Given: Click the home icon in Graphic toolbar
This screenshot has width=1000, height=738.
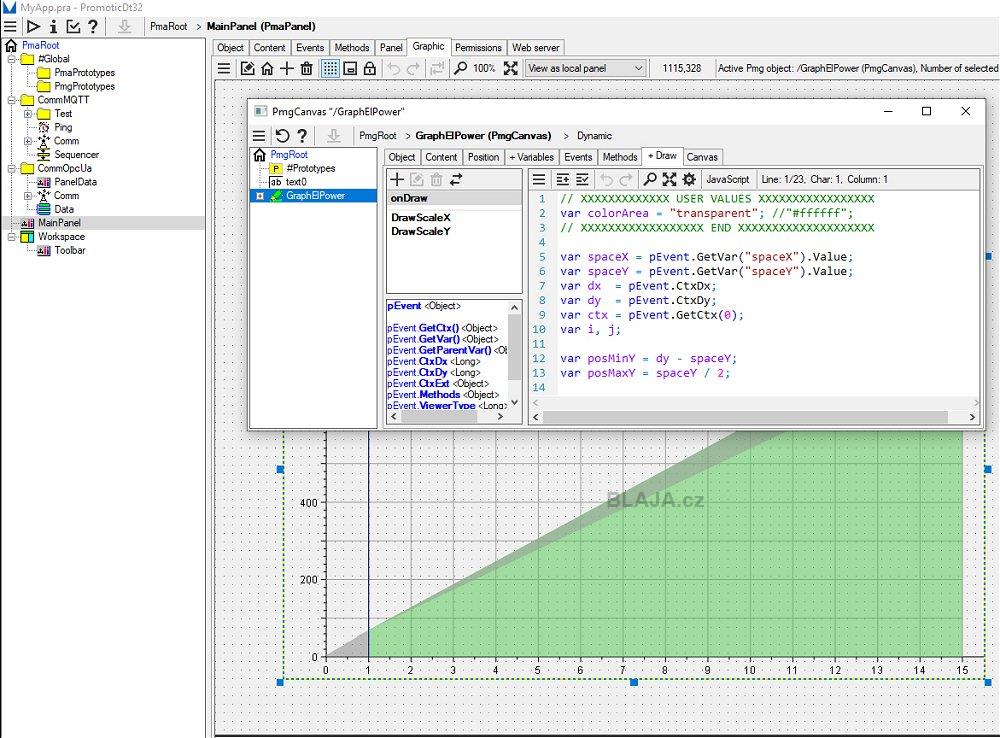Looking at the screenshot, I should tap(267, 68).
